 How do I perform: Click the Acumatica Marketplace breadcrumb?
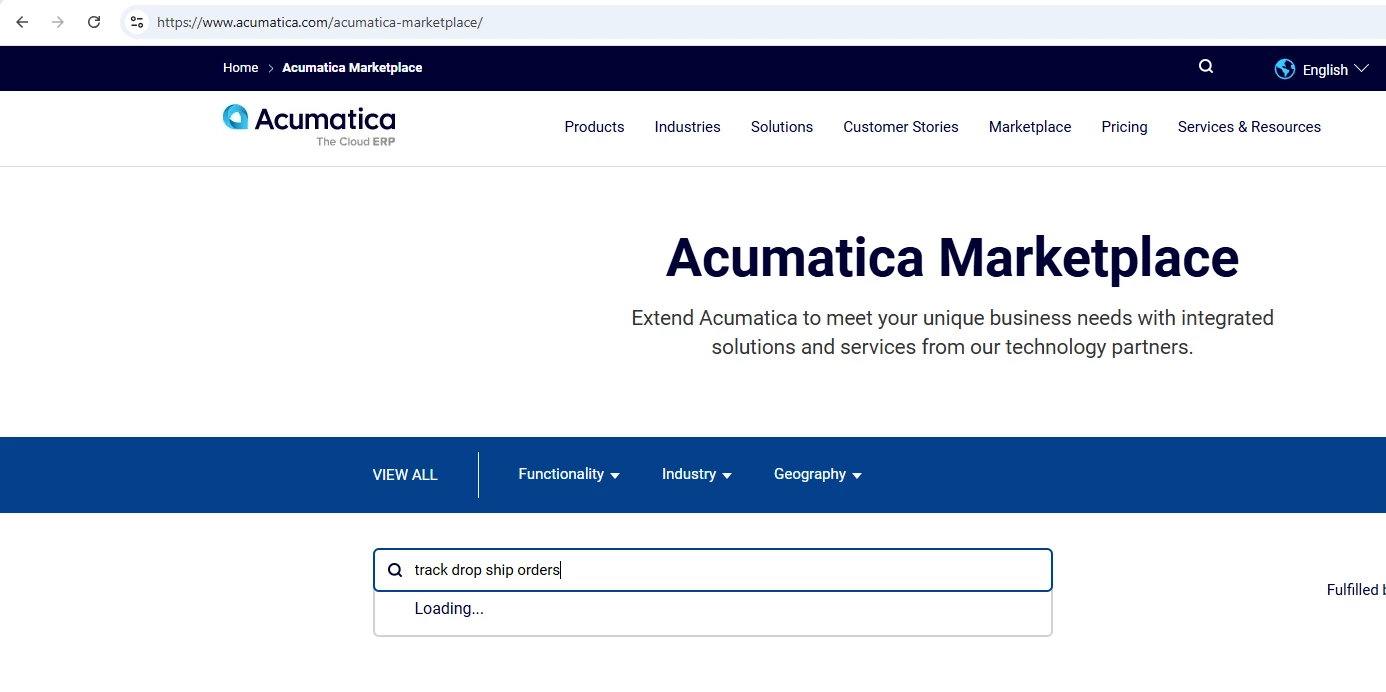352,68
